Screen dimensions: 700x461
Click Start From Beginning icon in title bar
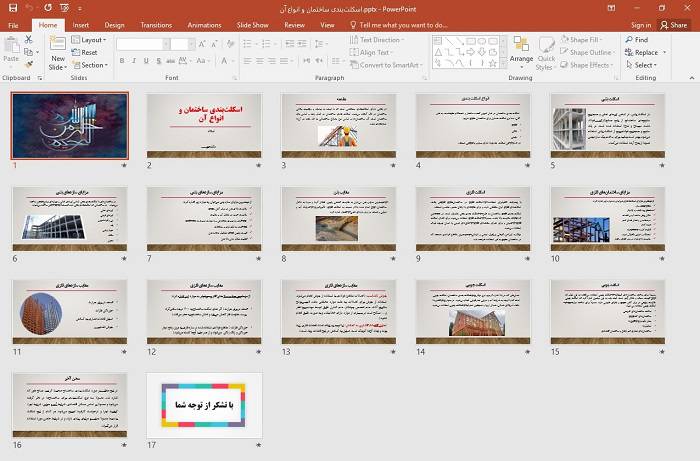[64, 8]
